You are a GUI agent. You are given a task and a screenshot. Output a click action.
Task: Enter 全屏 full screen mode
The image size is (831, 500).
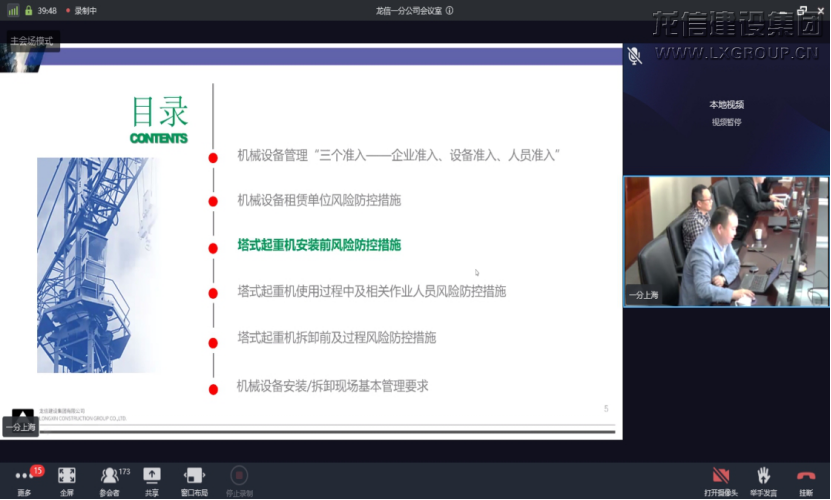[x=67, y=476]
